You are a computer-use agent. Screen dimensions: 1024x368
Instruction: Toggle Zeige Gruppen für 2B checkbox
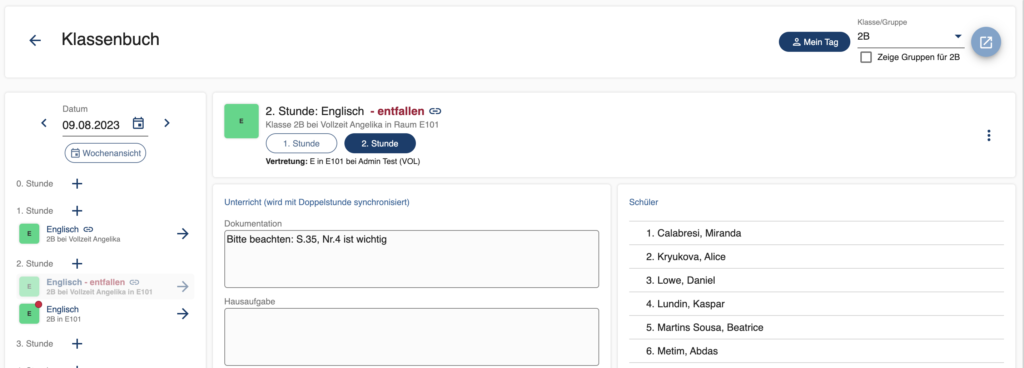point(866,57)
